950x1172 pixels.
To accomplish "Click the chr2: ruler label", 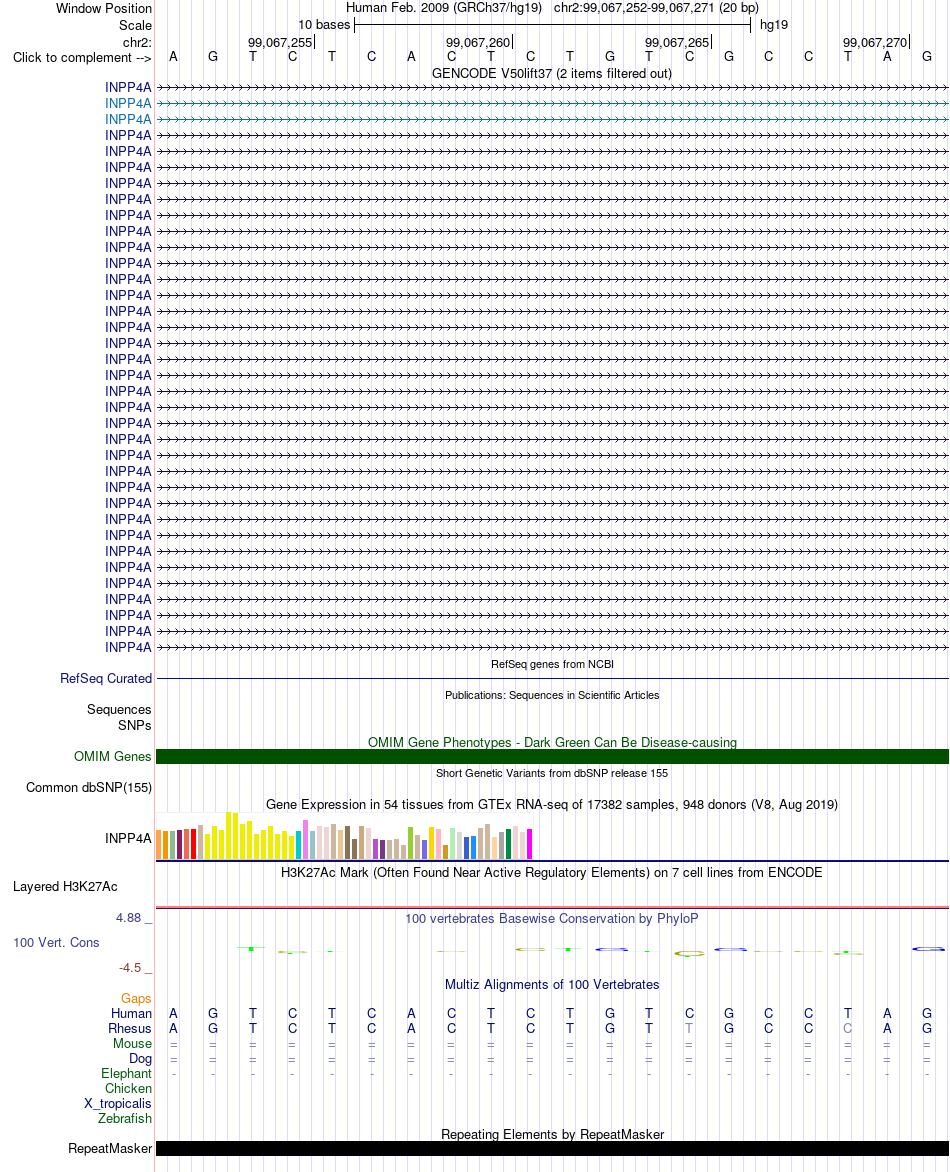I will click(137, 43).
